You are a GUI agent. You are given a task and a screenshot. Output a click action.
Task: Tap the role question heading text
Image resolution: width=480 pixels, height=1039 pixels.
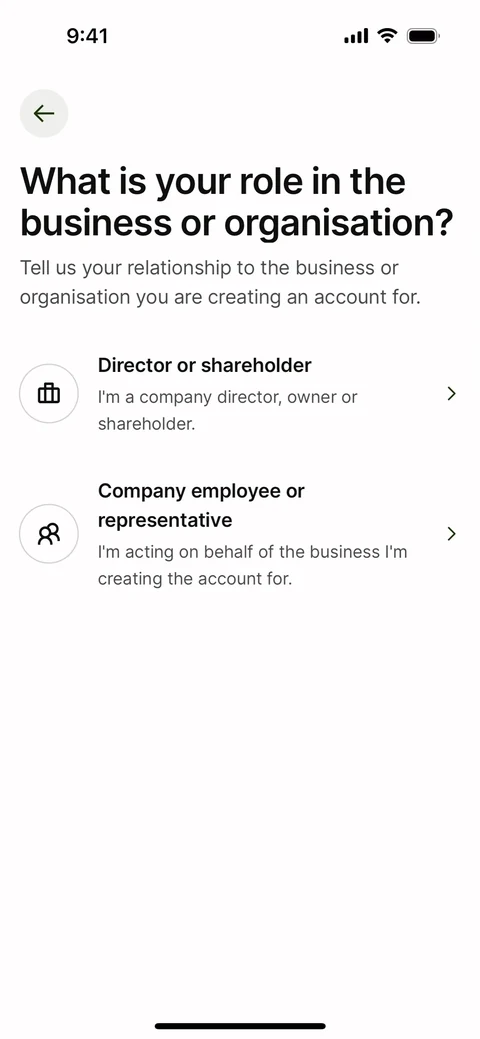237,202
